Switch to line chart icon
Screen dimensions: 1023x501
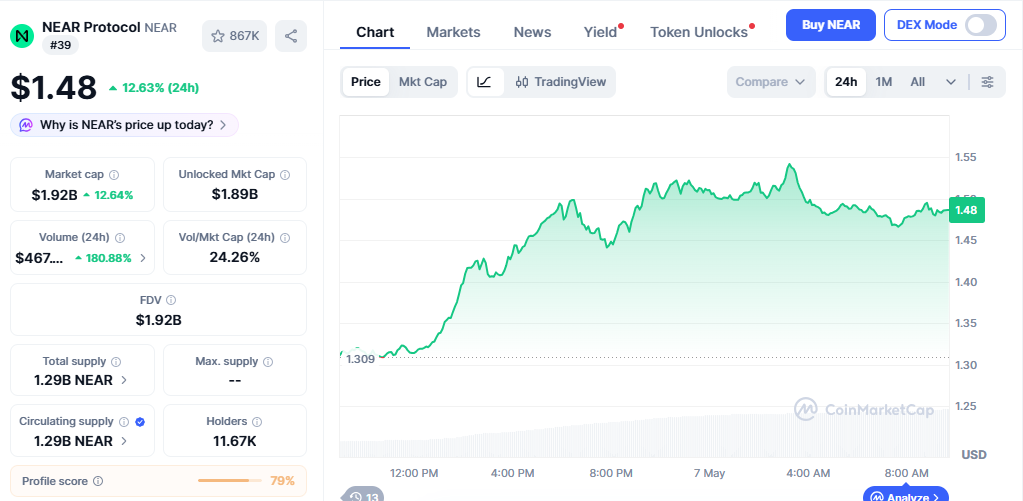(485, 82)
